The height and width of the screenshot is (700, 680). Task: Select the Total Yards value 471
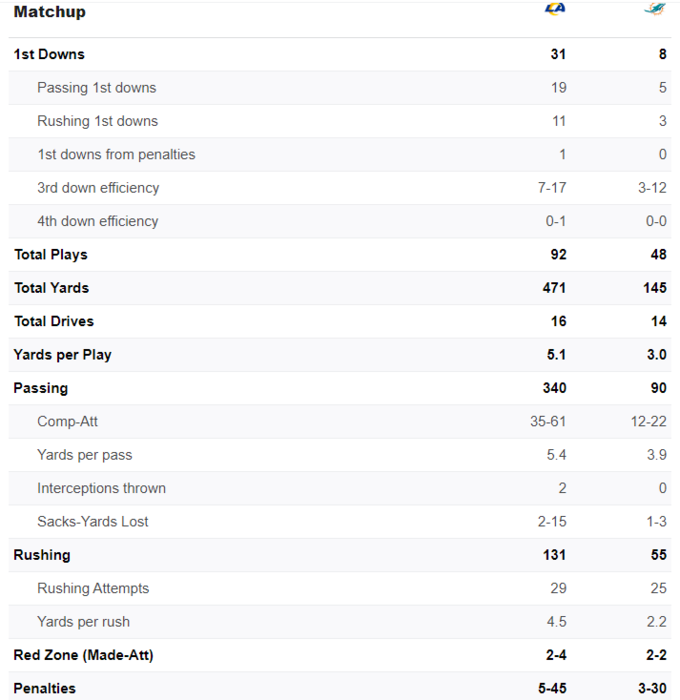(x=554, y=288)
